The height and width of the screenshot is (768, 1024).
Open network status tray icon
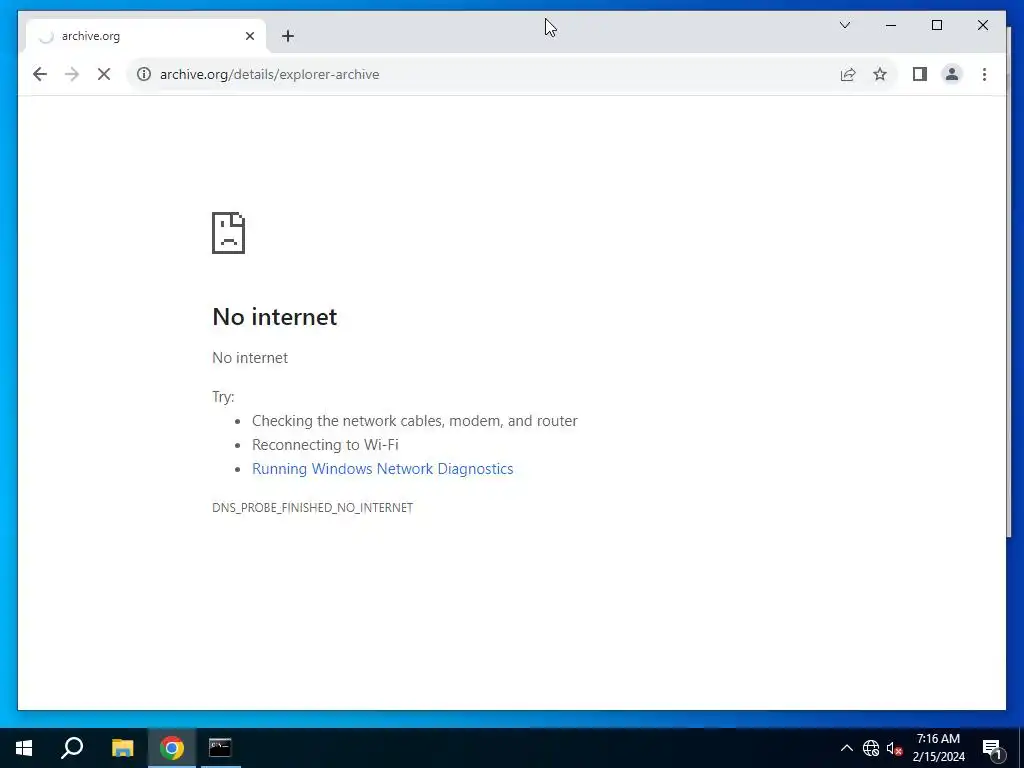(x=871, y=748)
